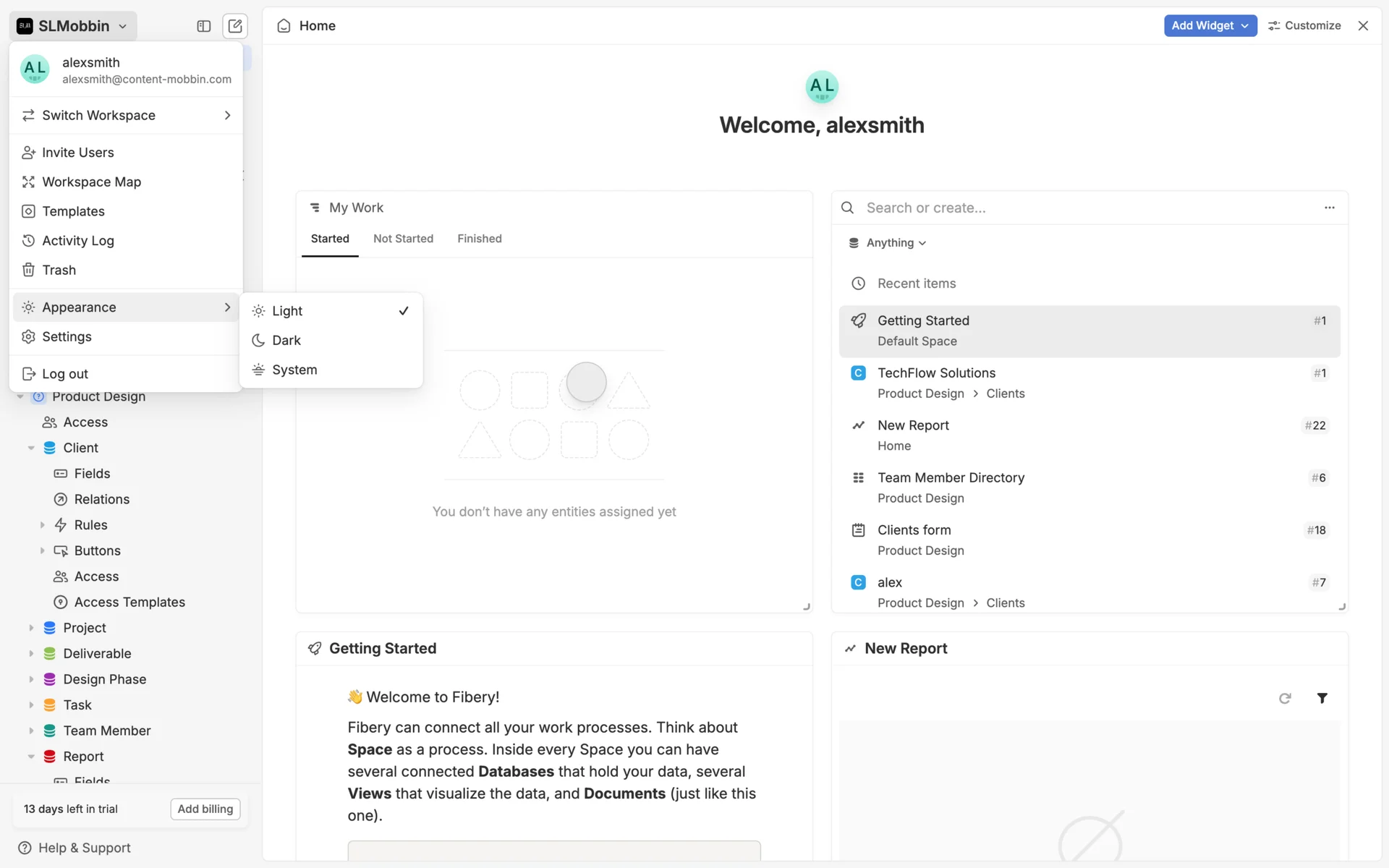The width and height of the screenshot is (1389, 868).
Task: Click the rocket icon beside Getting Started
Action: click(x=315, y=648)
